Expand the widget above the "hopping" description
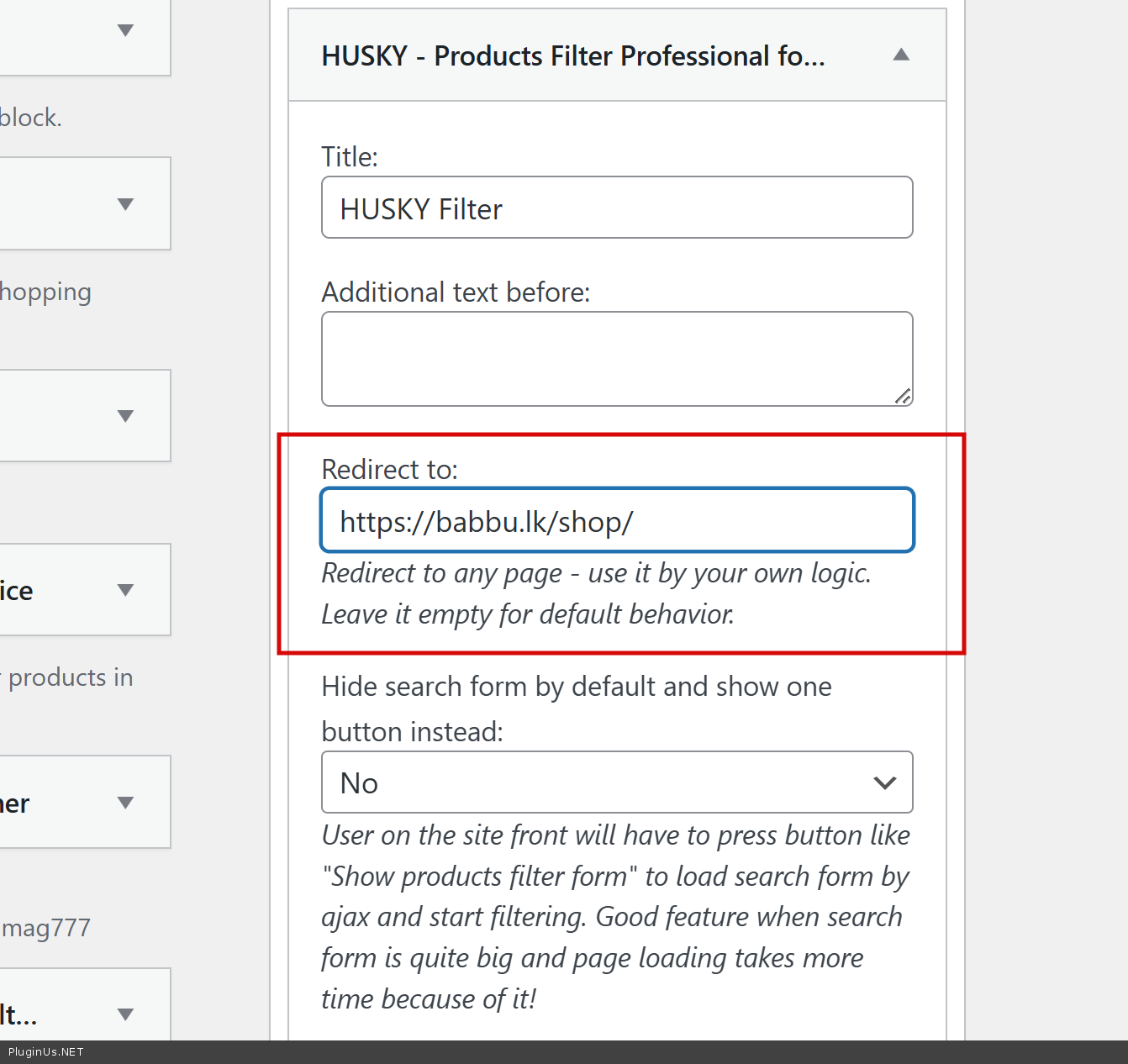Viewport: 1128px width, 1064px height. [126, 204]
